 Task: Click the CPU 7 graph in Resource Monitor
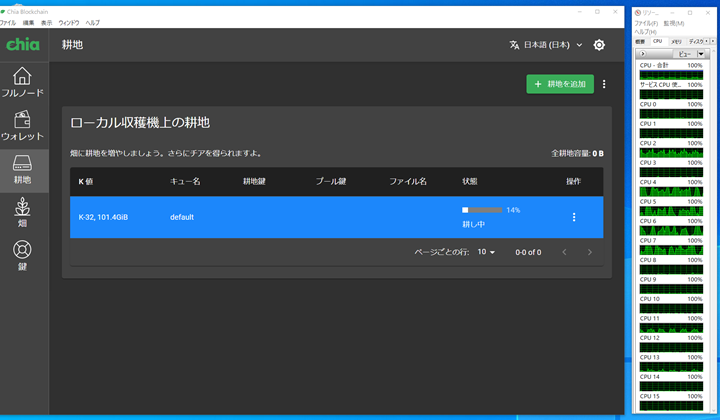[x=671, y=250]
